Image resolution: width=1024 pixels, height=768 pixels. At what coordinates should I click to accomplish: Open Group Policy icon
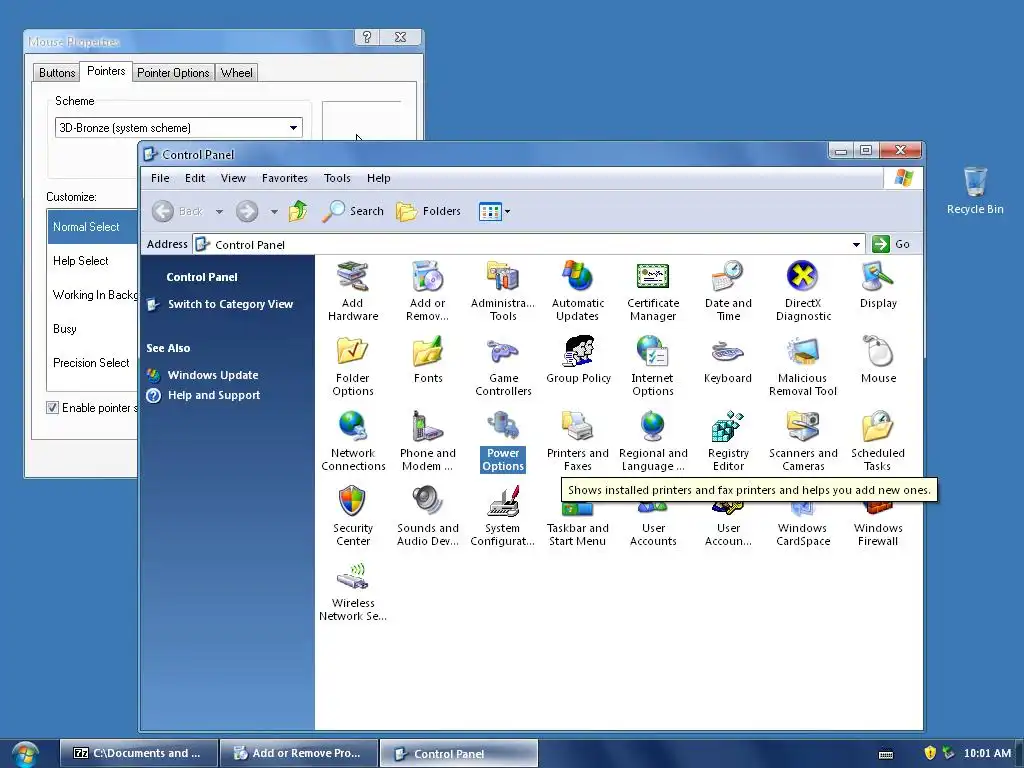coord(578,359)
